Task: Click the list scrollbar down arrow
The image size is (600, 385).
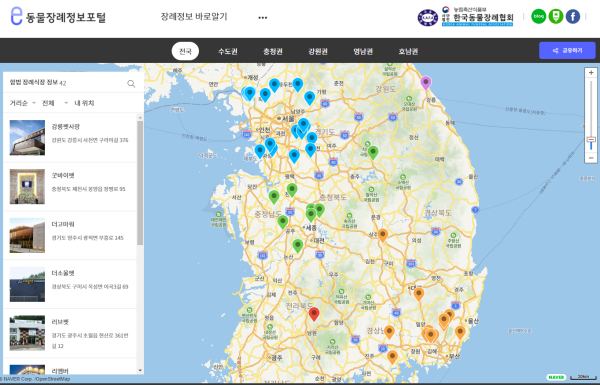Action: tap(140, 370)
